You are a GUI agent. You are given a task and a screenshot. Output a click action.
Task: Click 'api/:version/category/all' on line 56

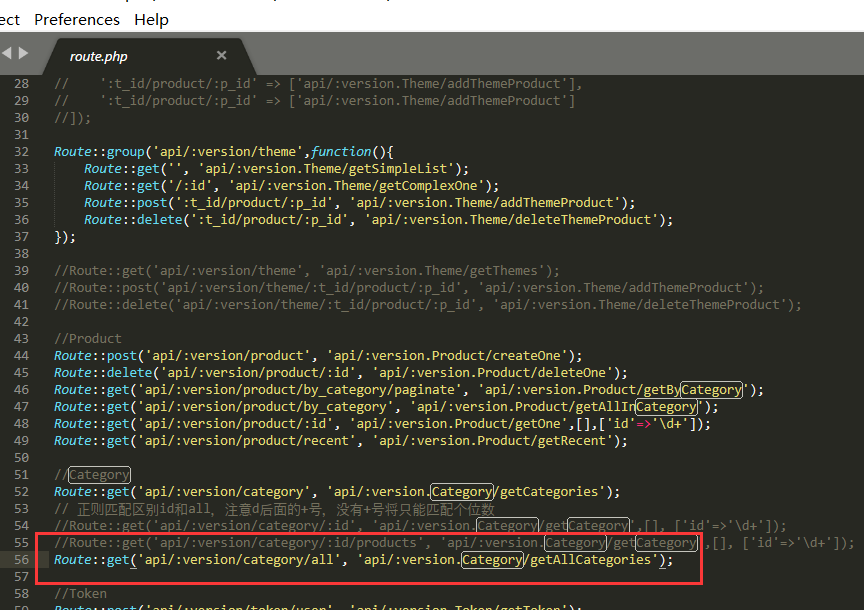pos(239,560)
